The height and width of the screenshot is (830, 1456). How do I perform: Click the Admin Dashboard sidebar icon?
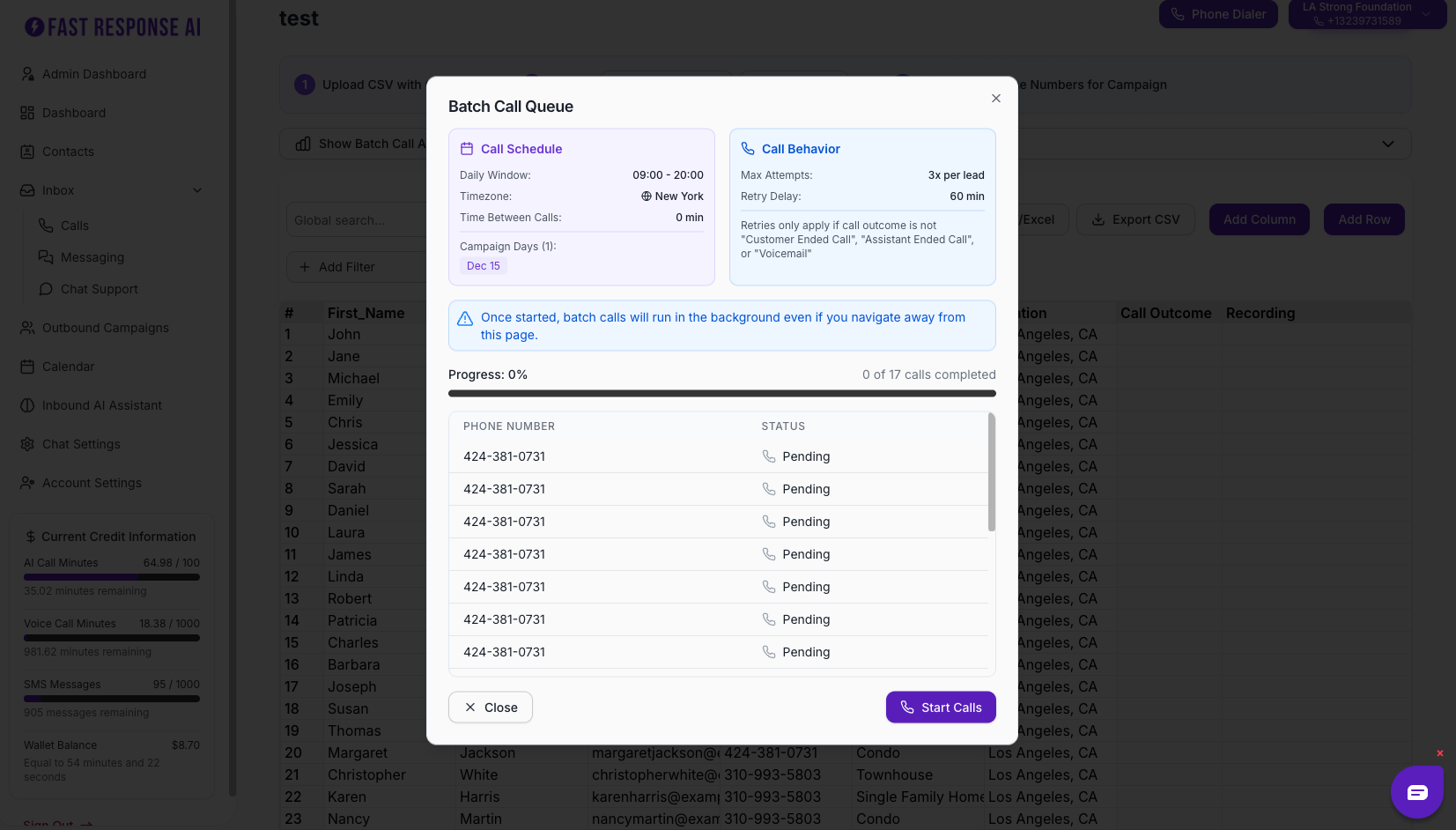pos(27,74)
